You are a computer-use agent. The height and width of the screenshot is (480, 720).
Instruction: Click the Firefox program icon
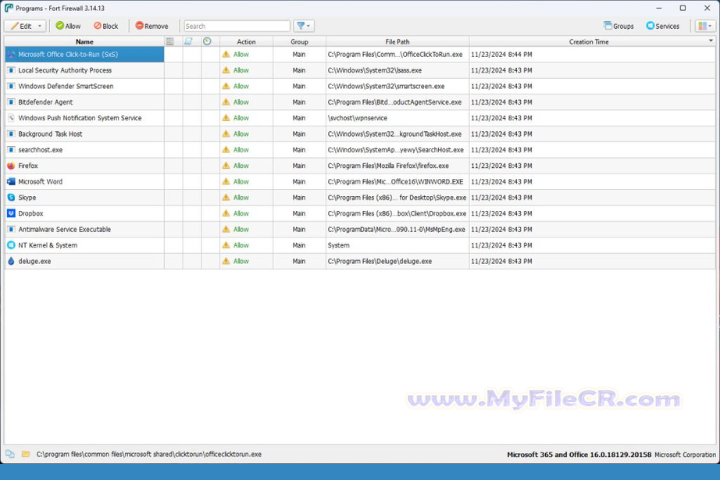click(11, 166)
